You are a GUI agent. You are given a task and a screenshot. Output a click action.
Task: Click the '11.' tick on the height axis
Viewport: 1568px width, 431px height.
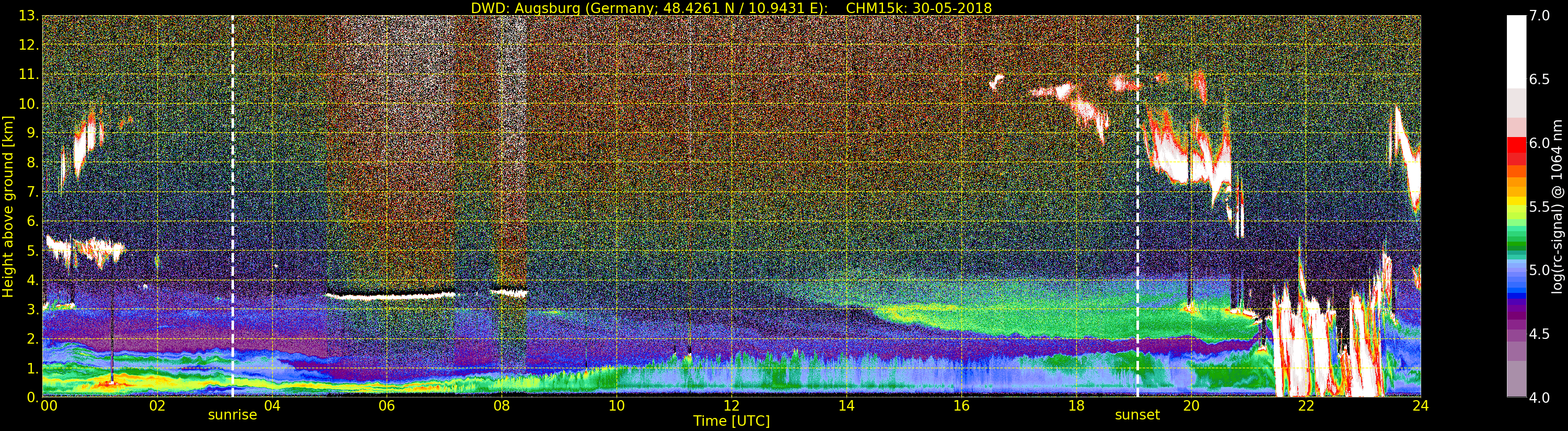point(29,74)
